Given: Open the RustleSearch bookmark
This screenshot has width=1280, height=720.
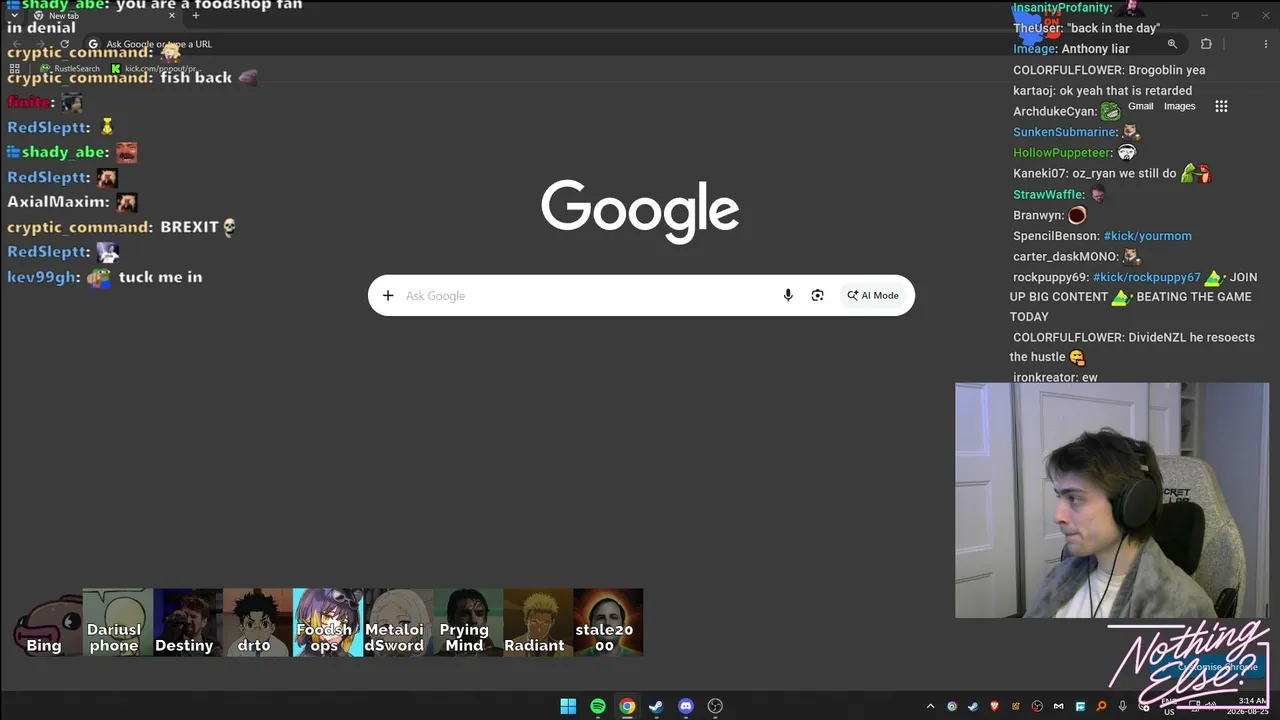Looking at the screenshot, I should pos(70,69).
